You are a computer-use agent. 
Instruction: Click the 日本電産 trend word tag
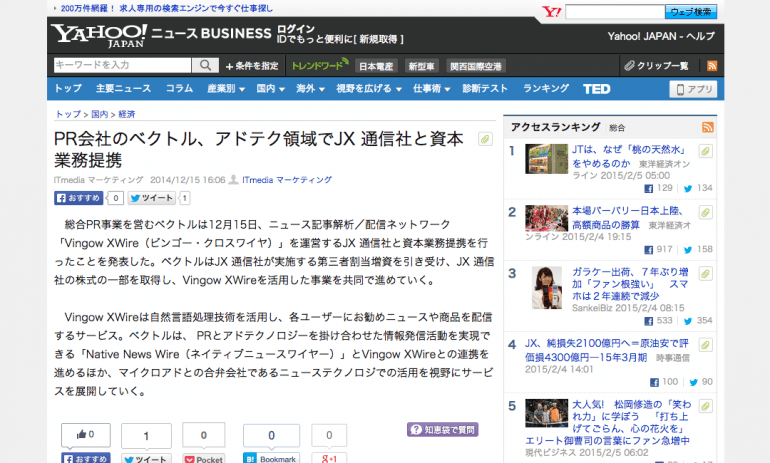click(x=376, y=66)
